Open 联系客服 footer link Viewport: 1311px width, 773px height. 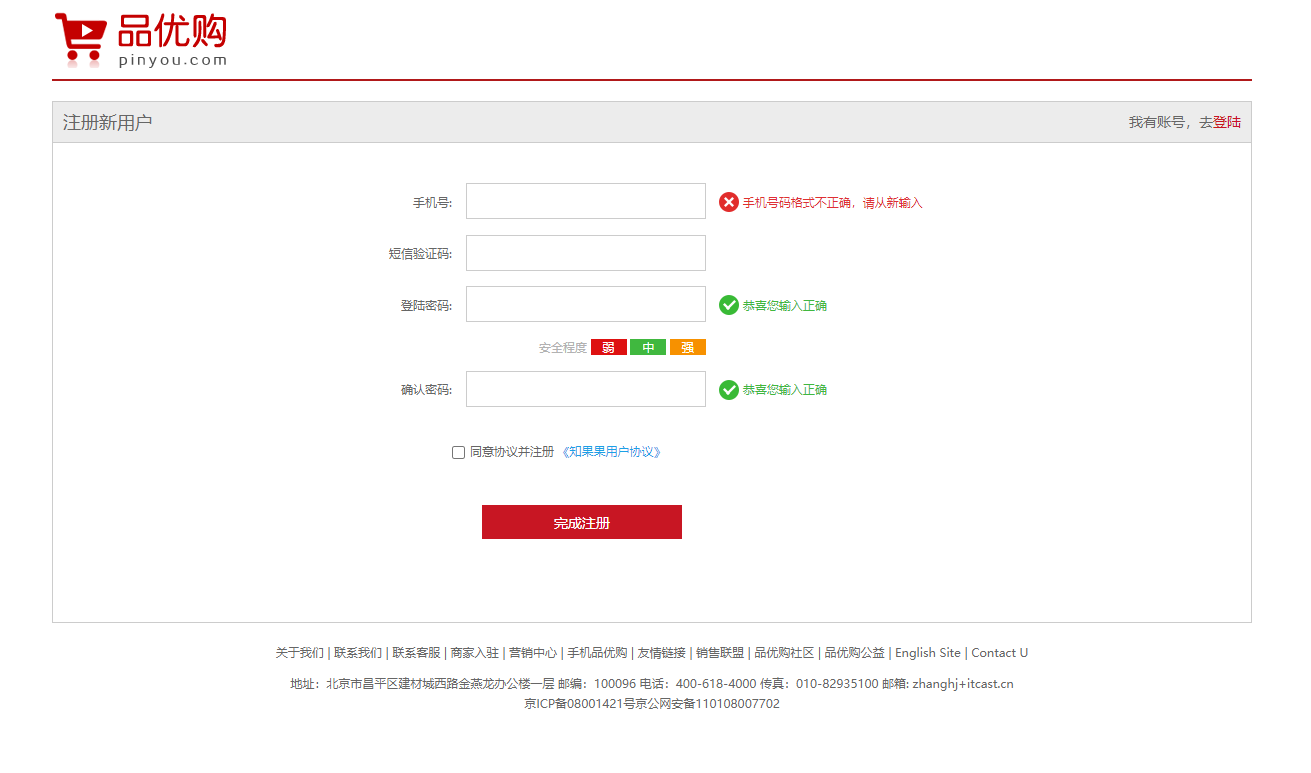(x=416, y=653)
